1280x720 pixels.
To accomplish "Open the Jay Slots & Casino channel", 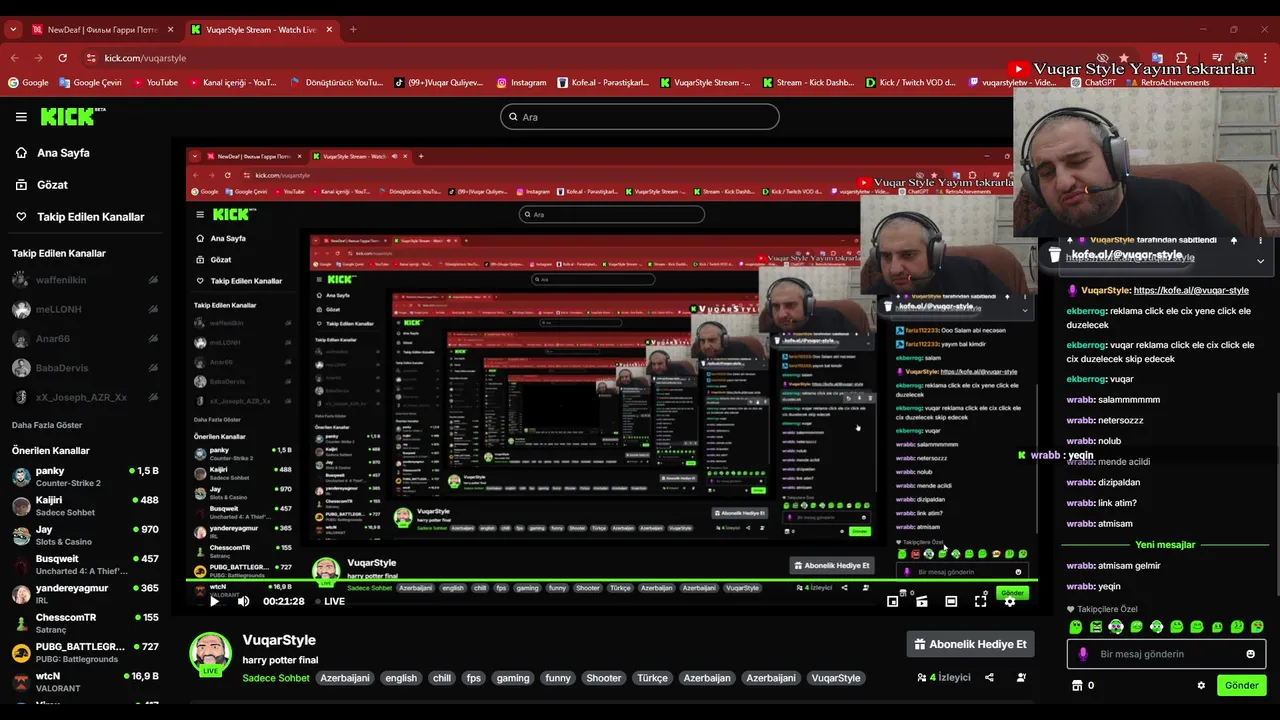I will [85, 535].
